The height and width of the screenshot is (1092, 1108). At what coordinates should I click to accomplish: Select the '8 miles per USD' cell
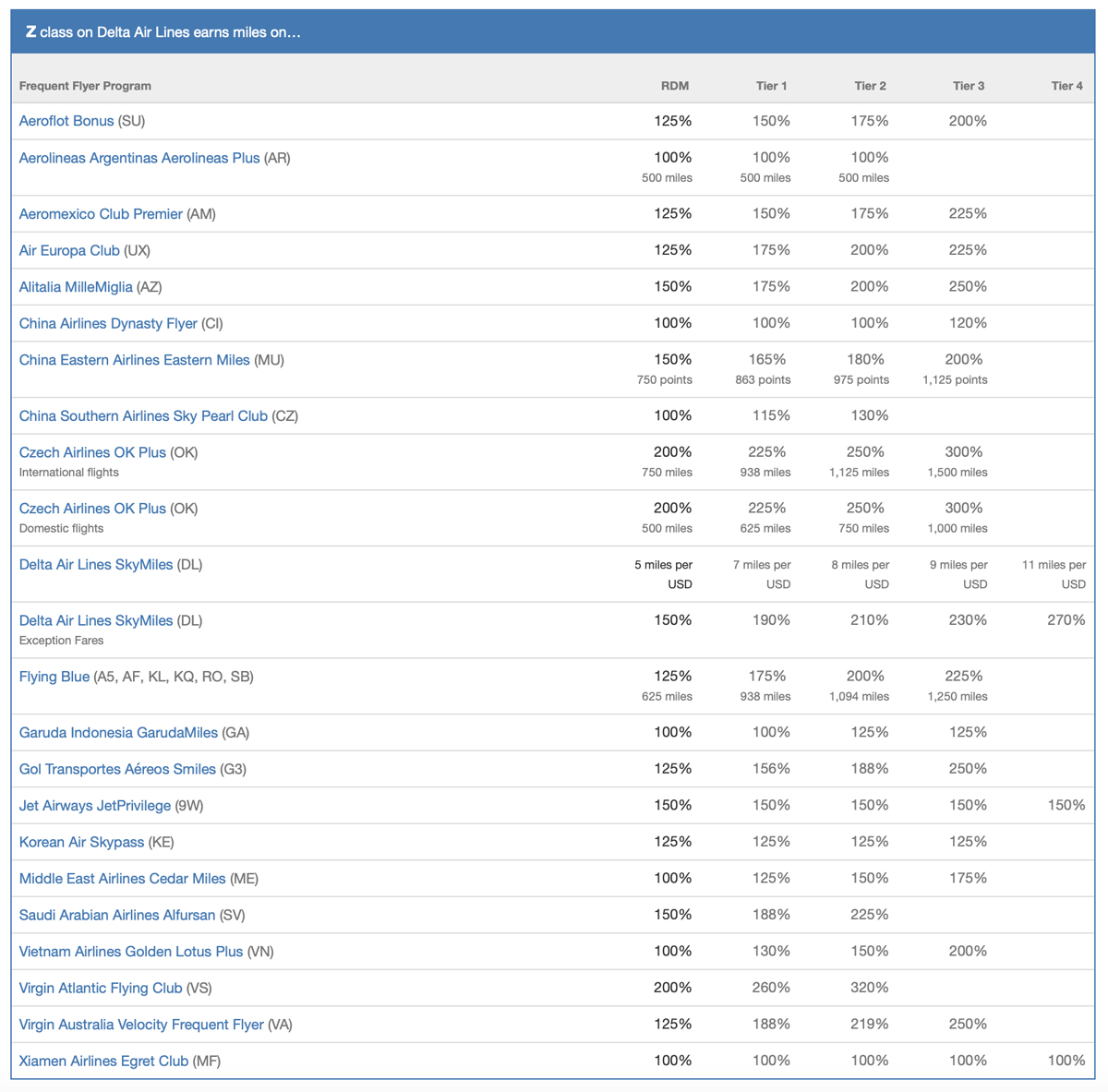click(861, 574)
